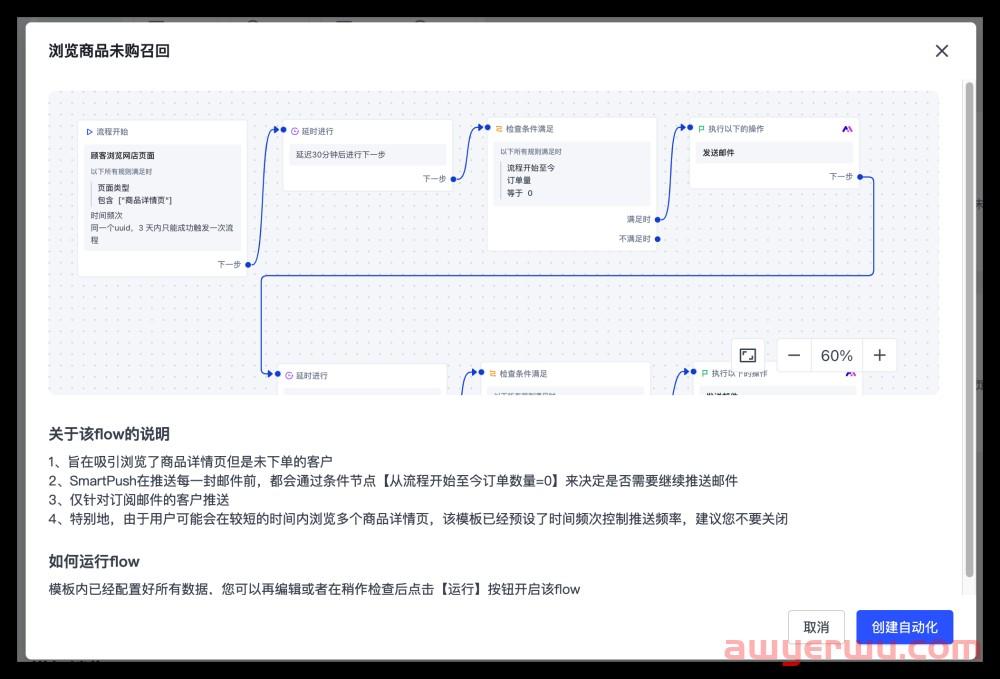
Task: Click the 时间频次 label in start node
Action: (x=107, y=215)
